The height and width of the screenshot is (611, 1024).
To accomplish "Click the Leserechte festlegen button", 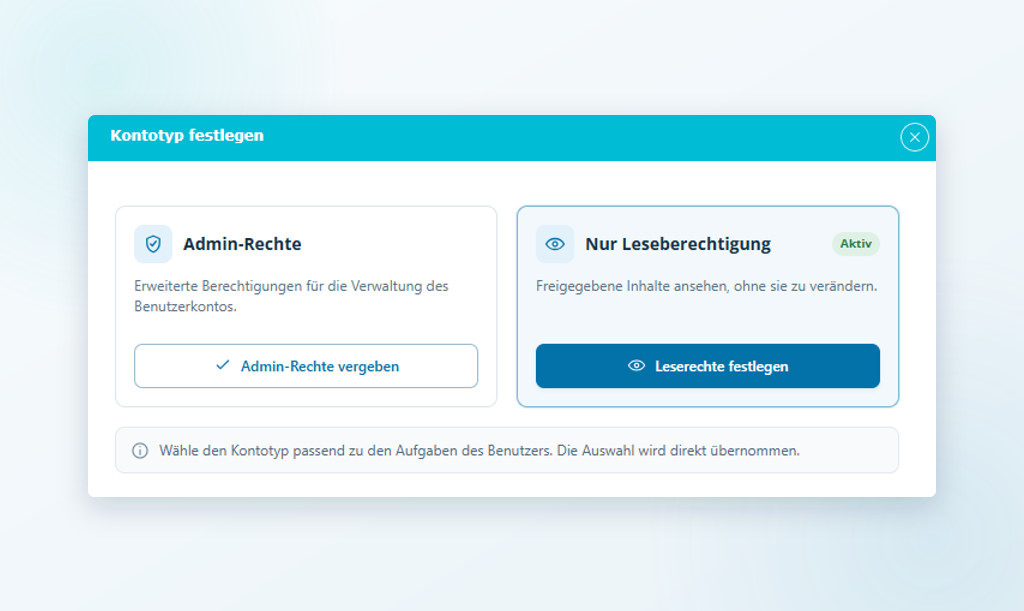I will click(x=707, y=366).
